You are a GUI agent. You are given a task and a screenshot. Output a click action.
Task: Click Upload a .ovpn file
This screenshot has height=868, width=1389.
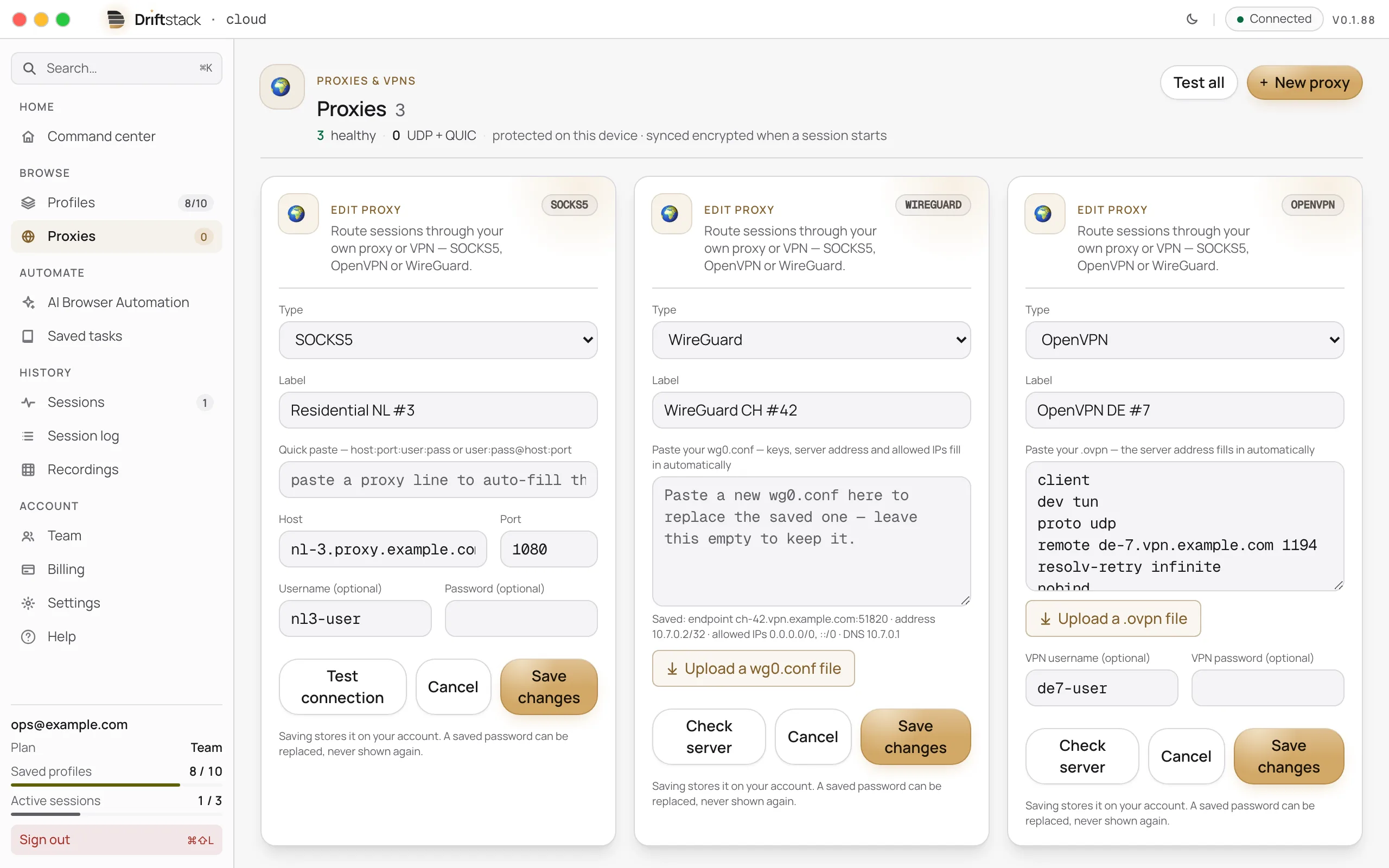point(1113,618)
